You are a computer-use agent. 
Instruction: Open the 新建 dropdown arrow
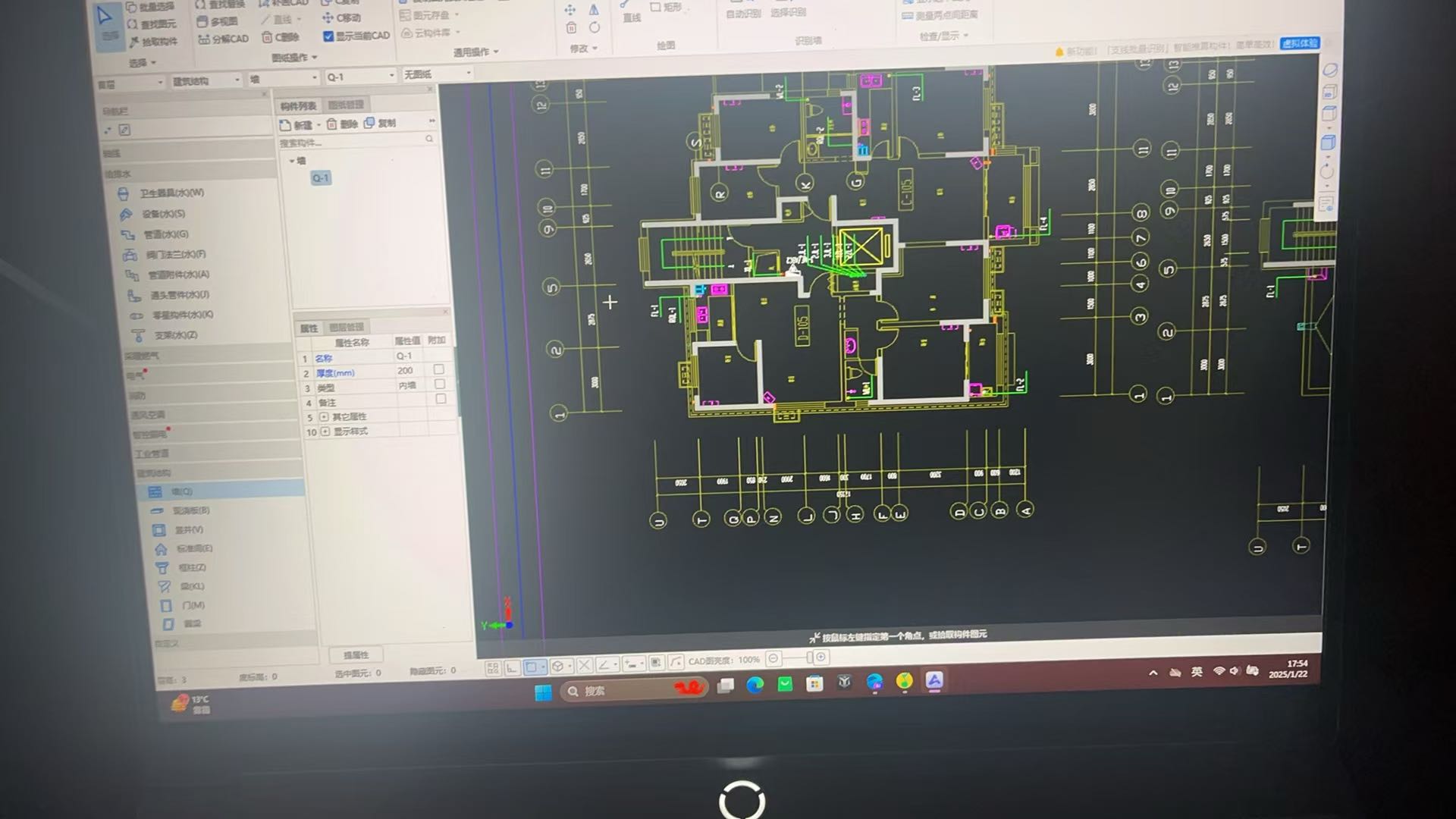[319, 125]
